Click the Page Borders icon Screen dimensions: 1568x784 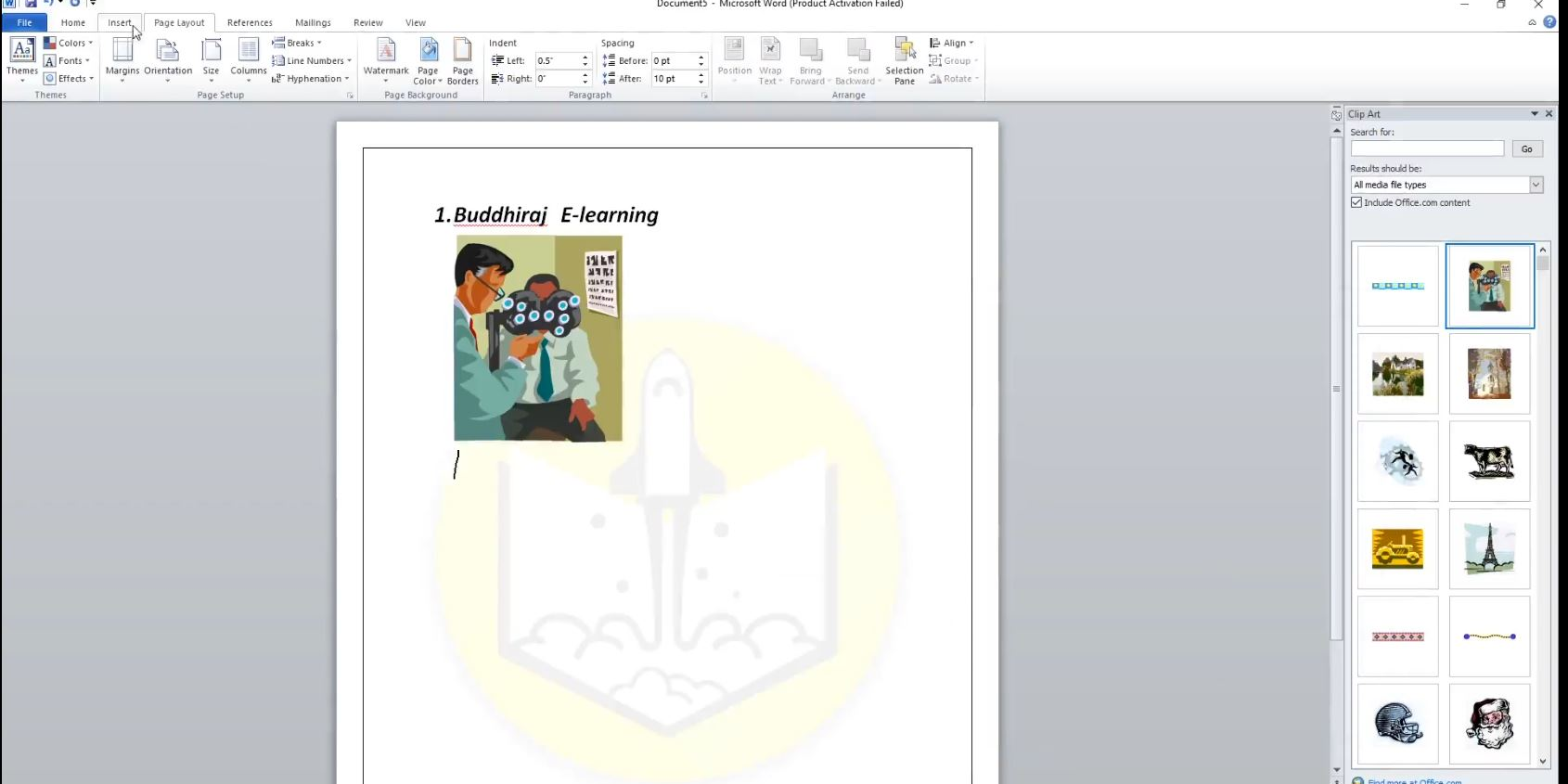coord(462,59)
